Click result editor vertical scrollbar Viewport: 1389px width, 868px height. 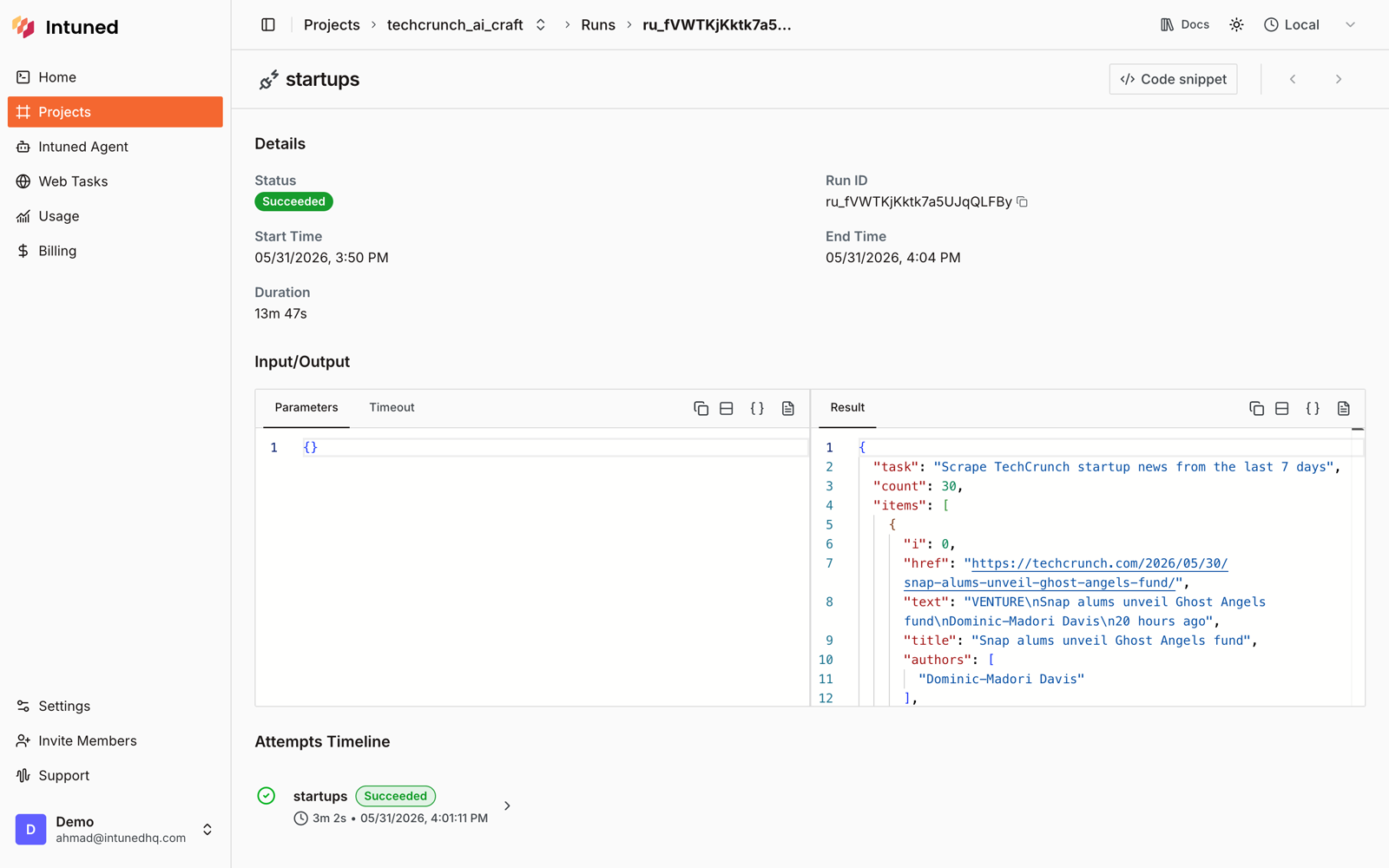1358,567
